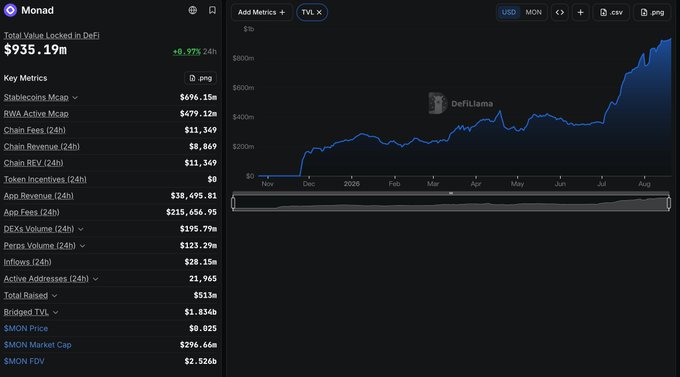
Task: Open Total Value Locked in DeFi link
Action: pos(52,36)
